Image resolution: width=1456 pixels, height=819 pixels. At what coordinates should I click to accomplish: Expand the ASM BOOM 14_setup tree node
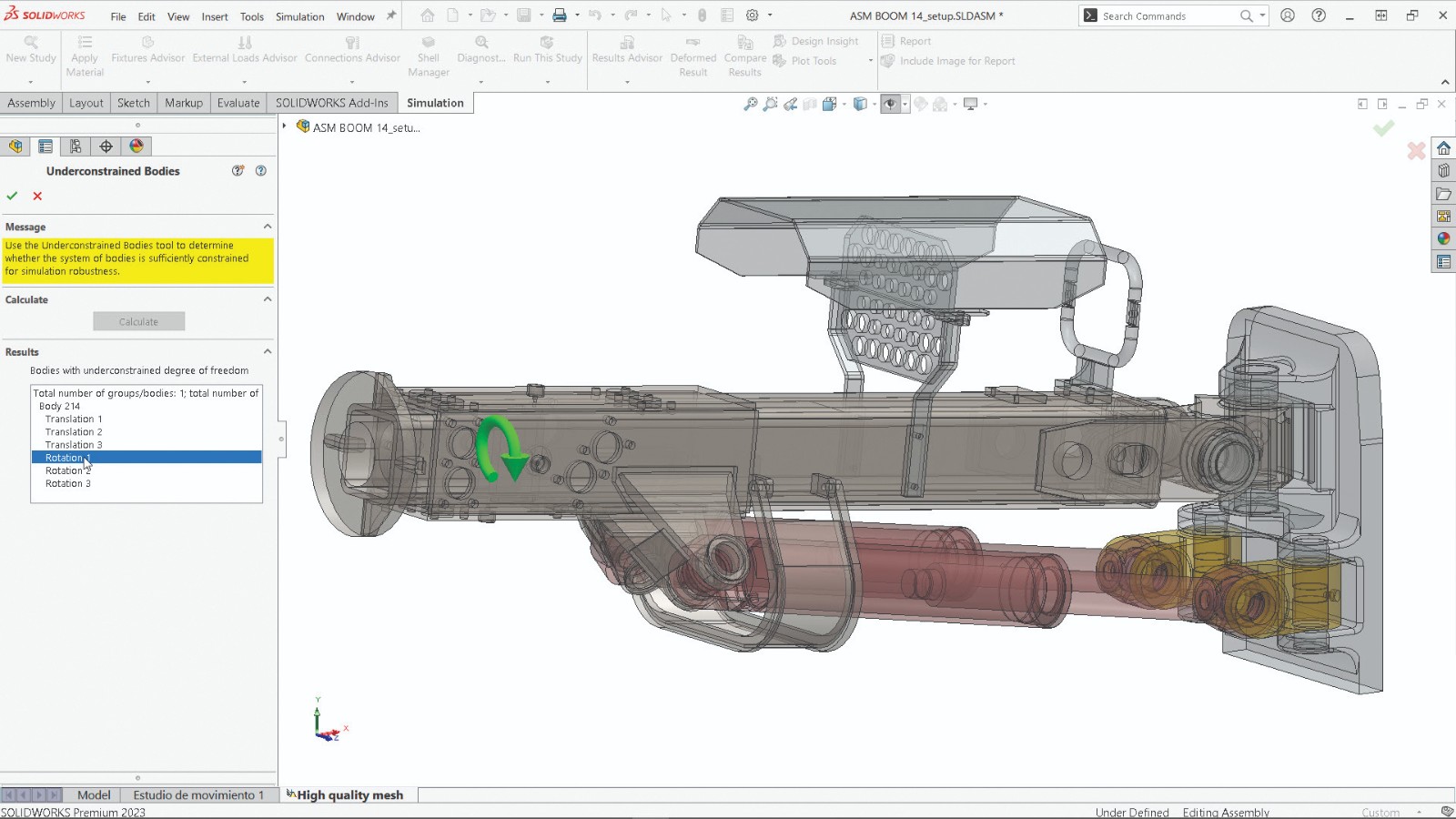tap(285, 126)
